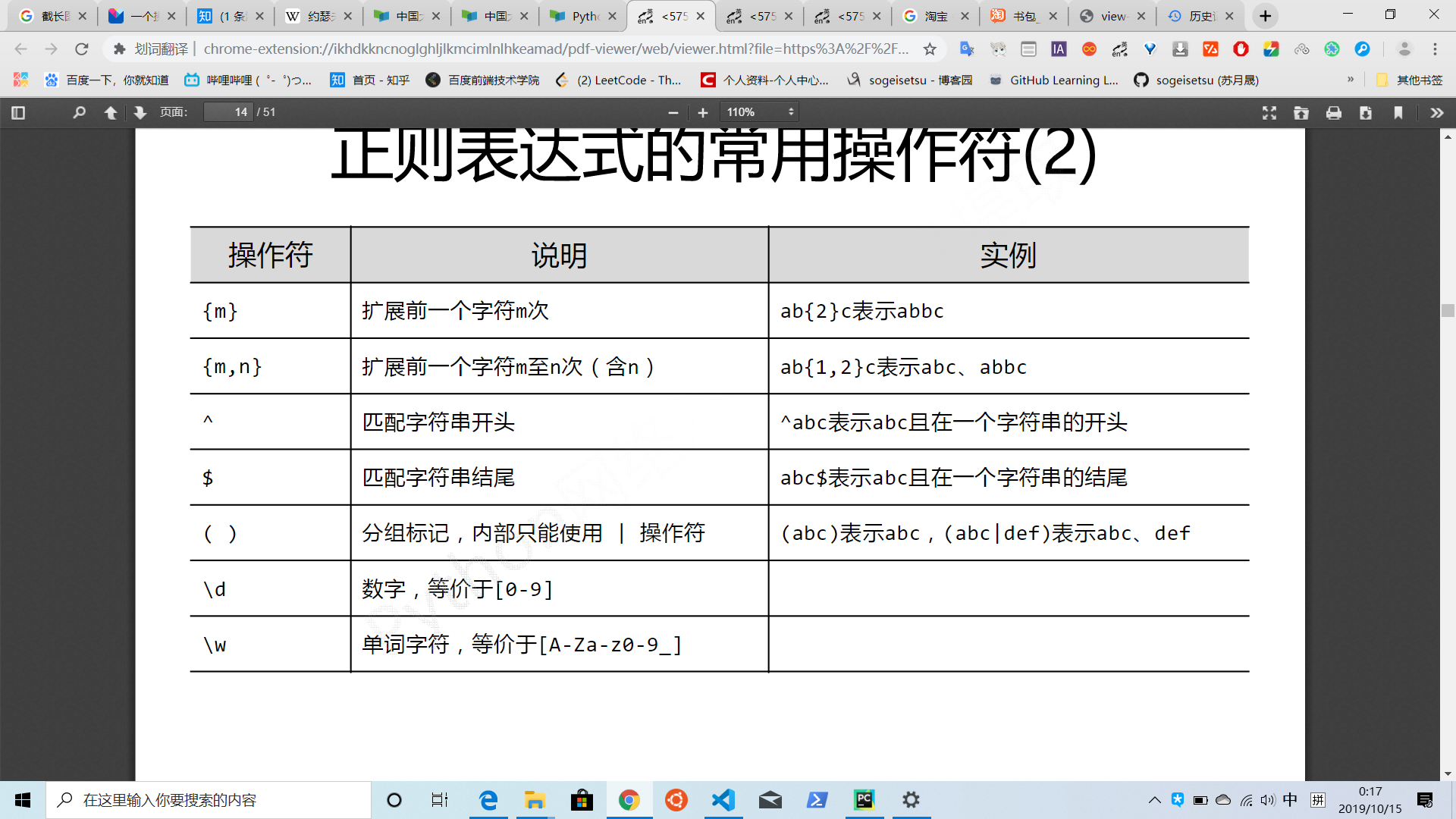1456x819 pixels.
Task: Zoom in with the plus button
Action: 703,112
